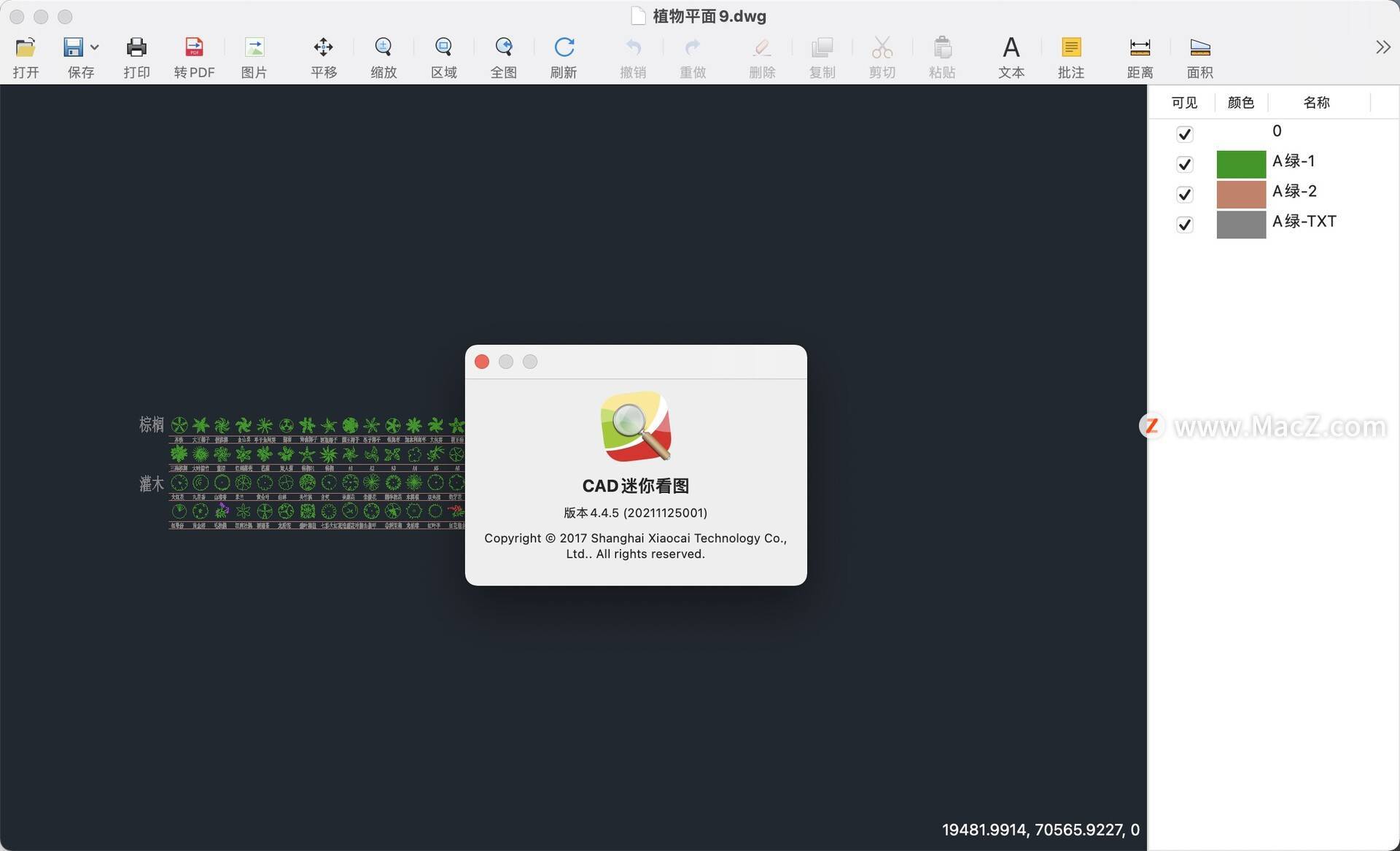This screenshot has height=851, width=1400.
Task: Click the 区域 region view tool
Action: 443,56
